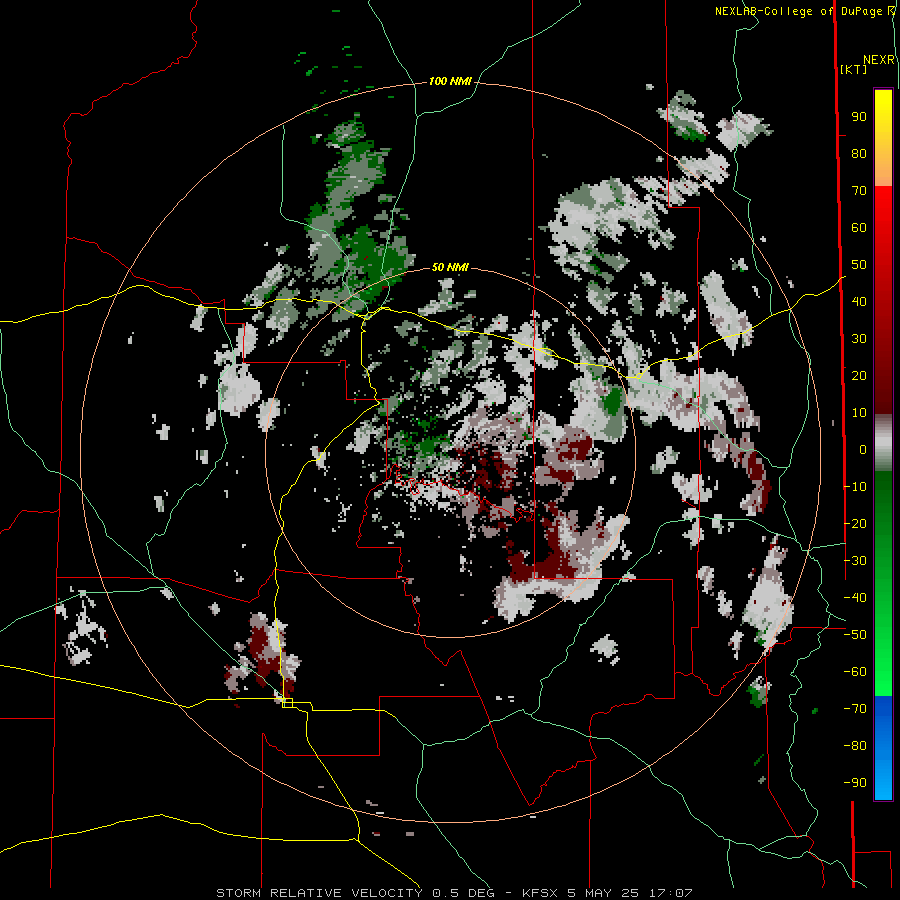900x900 pixels.
Task: Click "STORM RELATIVE VELOCITY" product title
Action: click(x=319, y=893)
